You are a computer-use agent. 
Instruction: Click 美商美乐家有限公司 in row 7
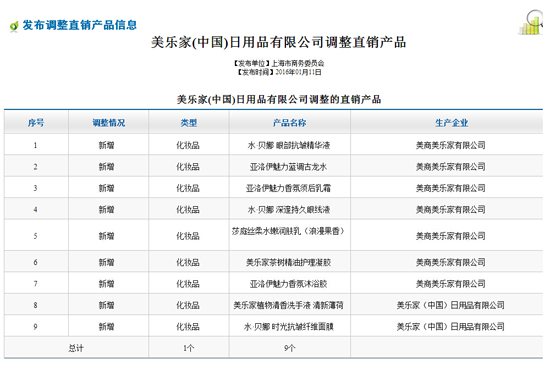tap(451, 284)
